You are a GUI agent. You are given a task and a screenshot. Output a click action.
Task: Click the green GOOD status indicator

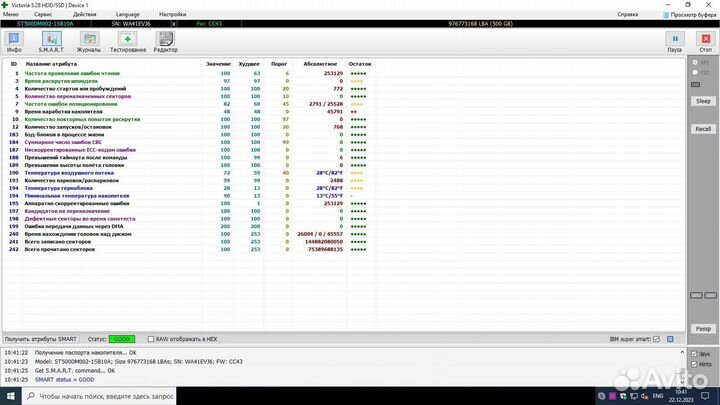click(122, 339)
